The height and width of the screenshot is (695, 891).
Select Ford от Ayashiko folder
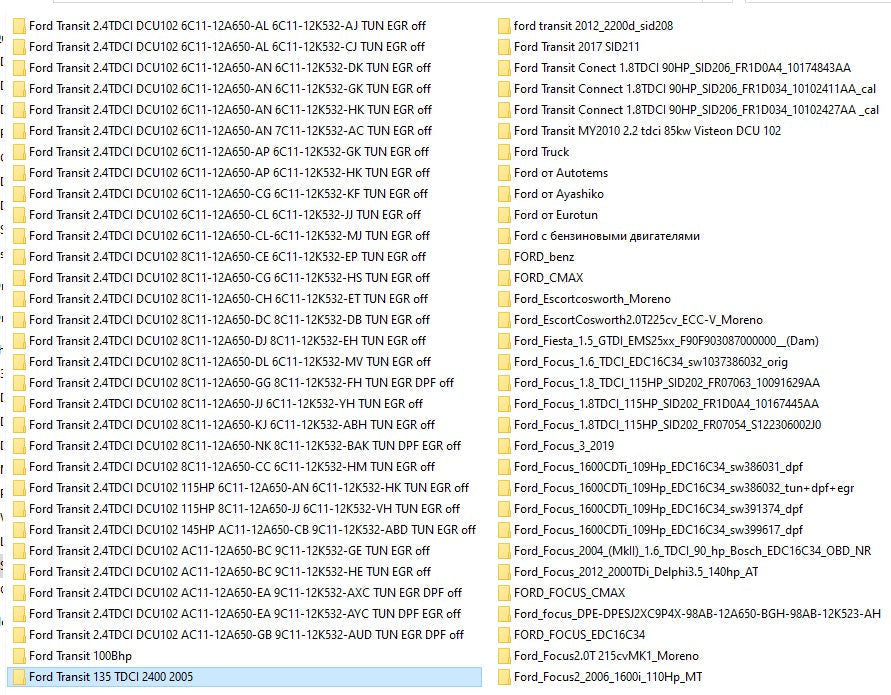point(558,194)
